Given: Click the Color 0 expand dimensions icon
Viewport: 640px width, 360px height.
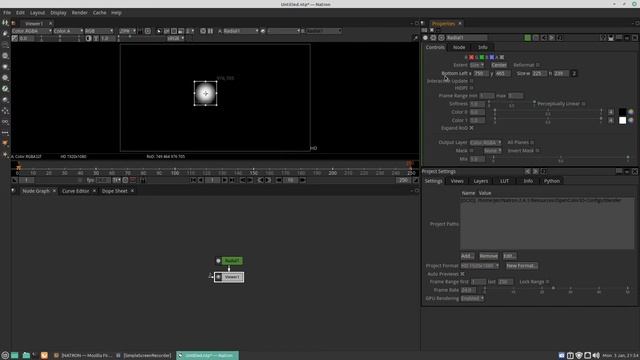Looking at the screenshot, I should pyautogui.click(x=611, y=112).
